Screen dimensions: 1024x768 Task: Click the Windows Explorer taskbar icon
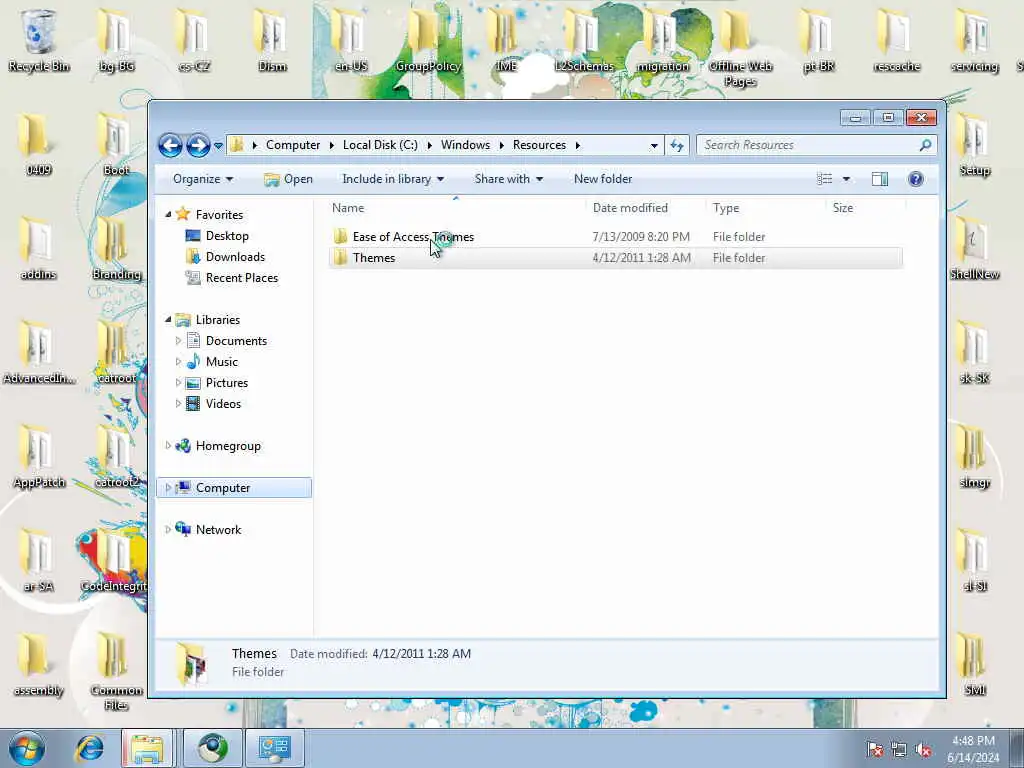(x=147, y=748)
